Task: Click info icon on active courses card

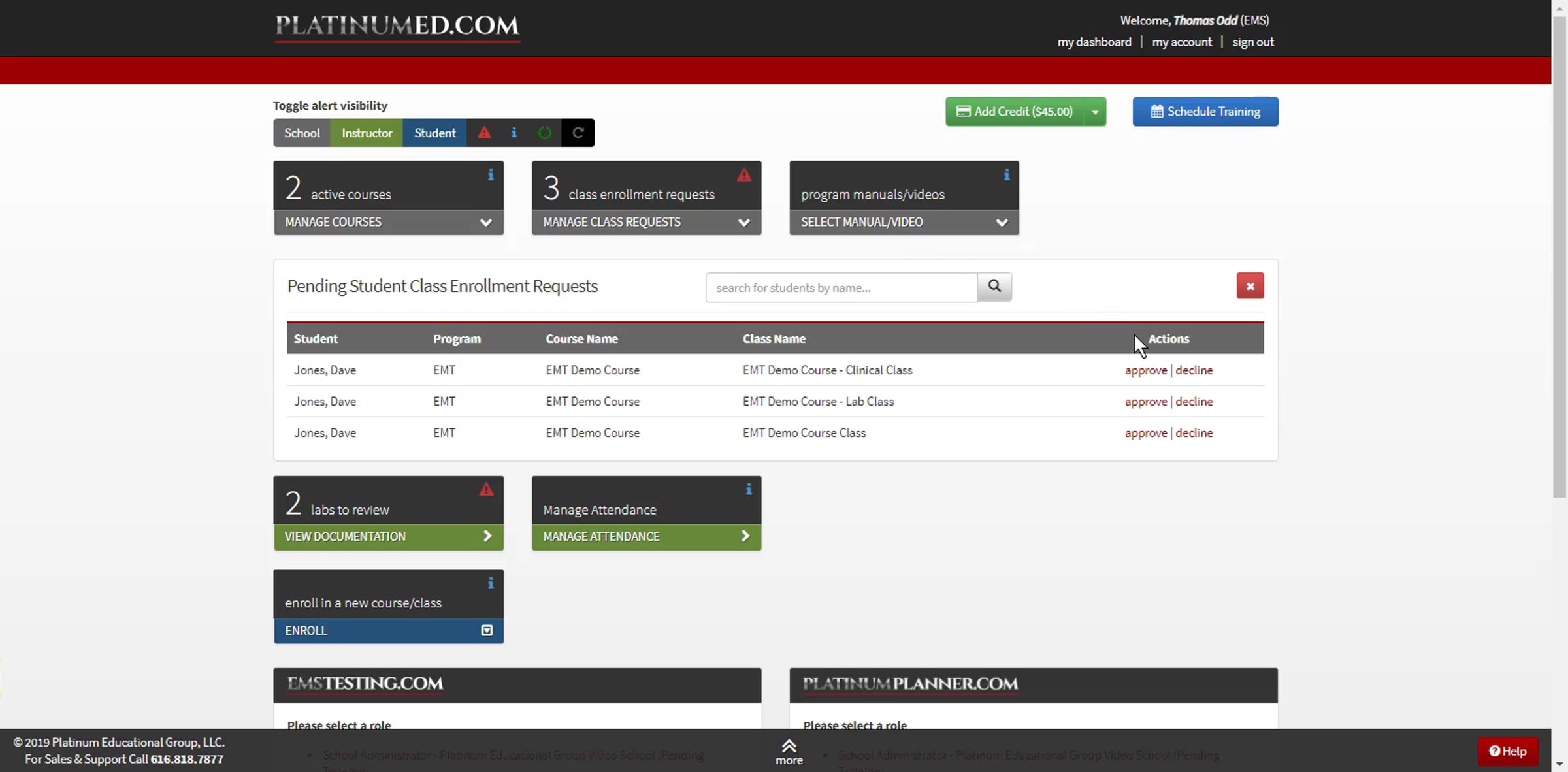Action: (x=491, y=175)
